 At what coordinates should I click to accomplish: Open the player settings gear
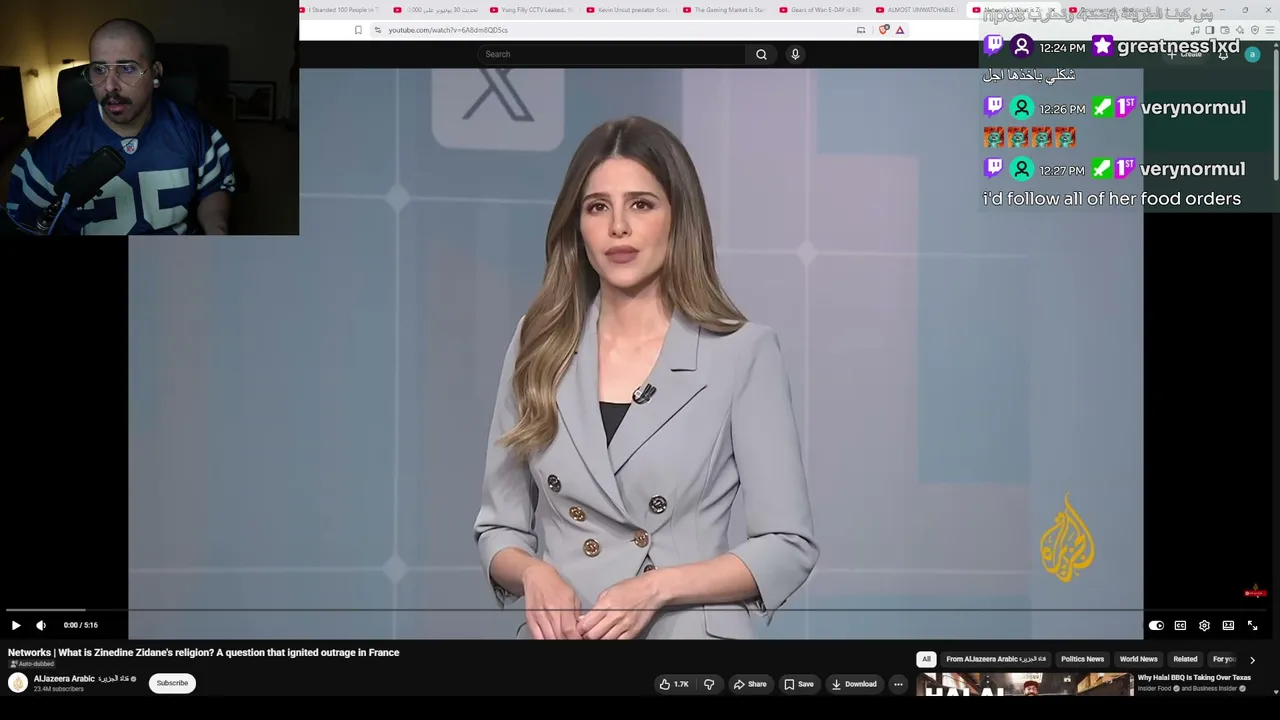pyautogui.click(x=1204, y=625)
